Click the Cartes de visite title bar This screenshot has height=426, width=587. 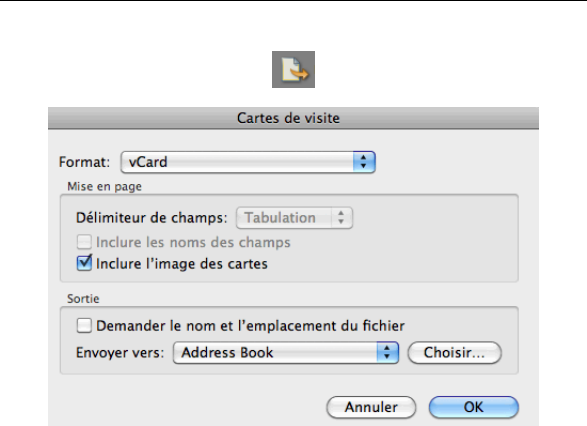(294, 118)
